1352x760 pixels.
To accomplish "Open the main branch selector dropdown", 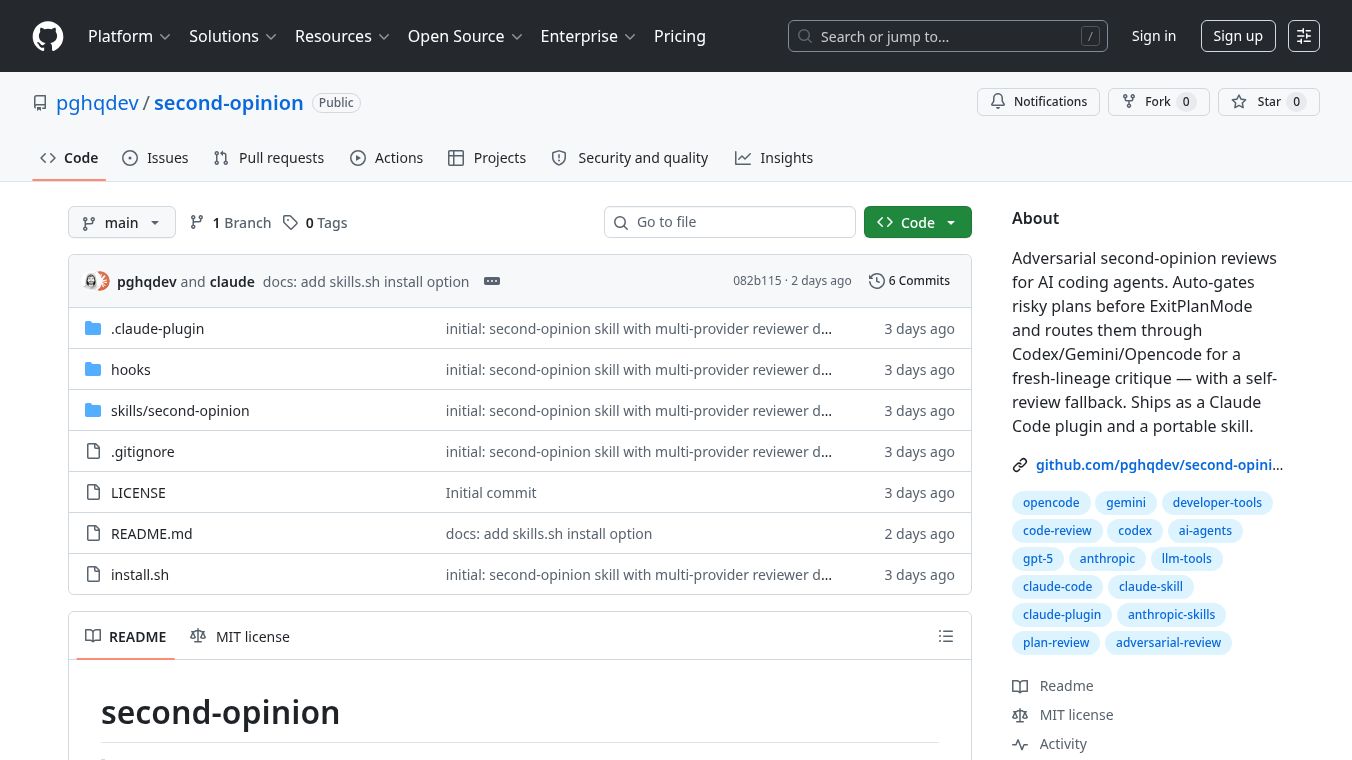I will 122,222.
